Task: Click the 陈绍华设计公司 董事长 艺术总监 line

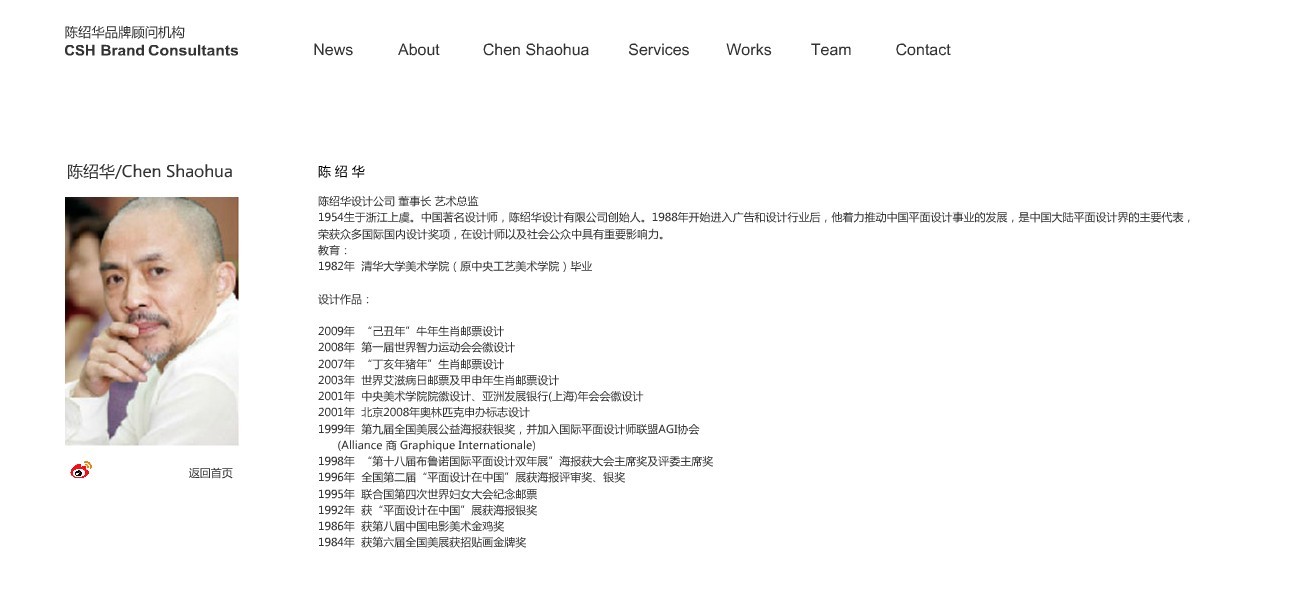Action: pyautogui.click(x=398, y=202)
